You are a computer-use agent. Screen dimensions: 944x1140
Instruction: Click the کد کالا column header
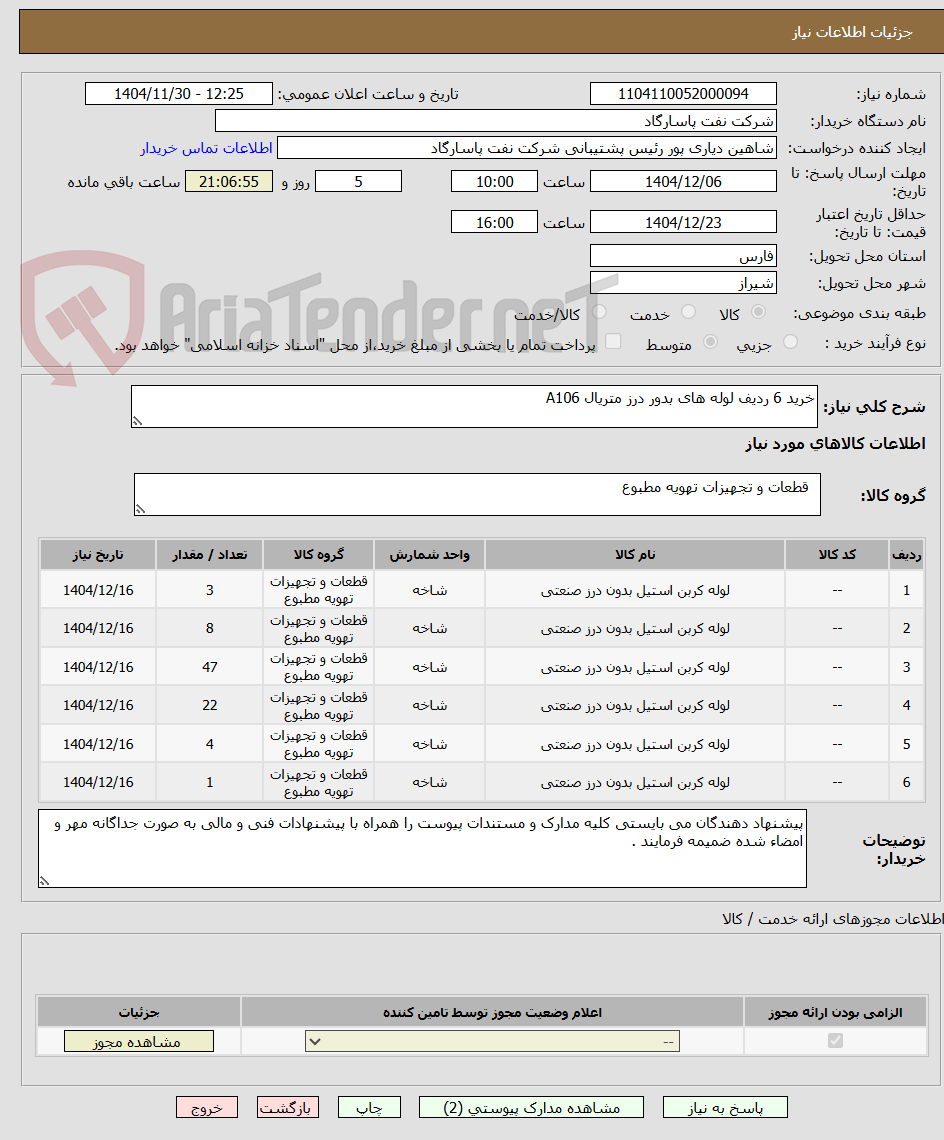(837, 555)
